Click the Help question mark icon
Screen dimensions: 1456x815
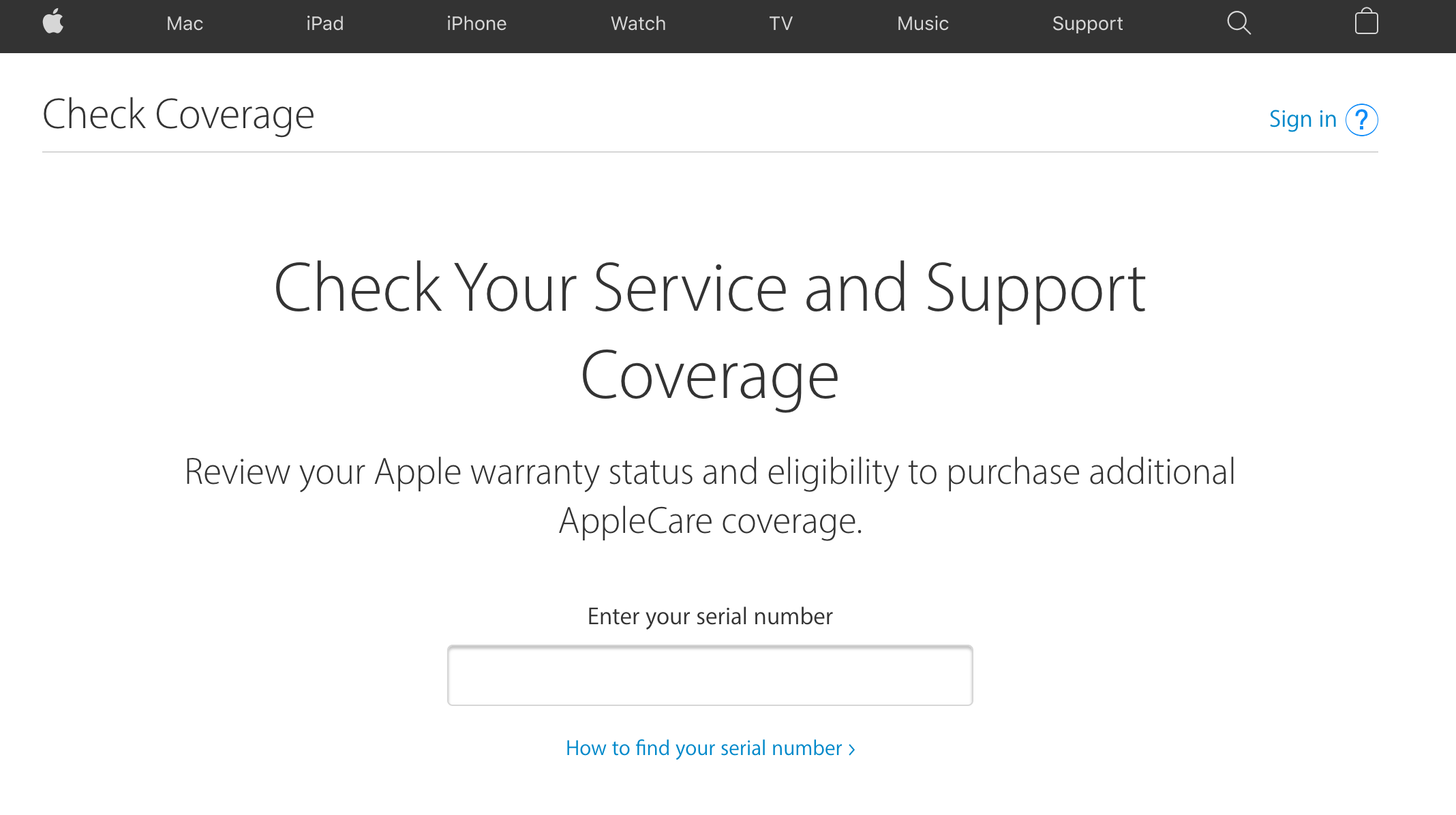[1361, 119]
